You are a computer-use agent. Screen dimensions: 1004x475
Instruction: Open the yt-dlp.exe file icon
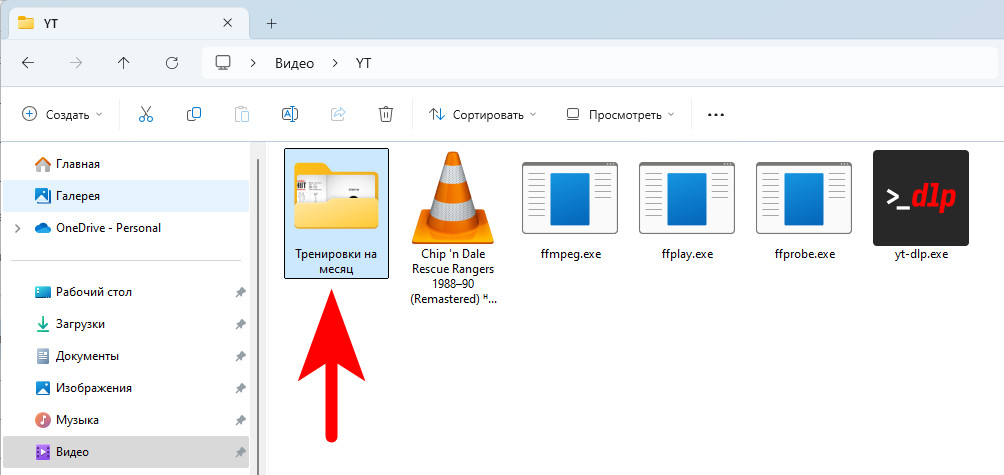click(x=920, y=198)
